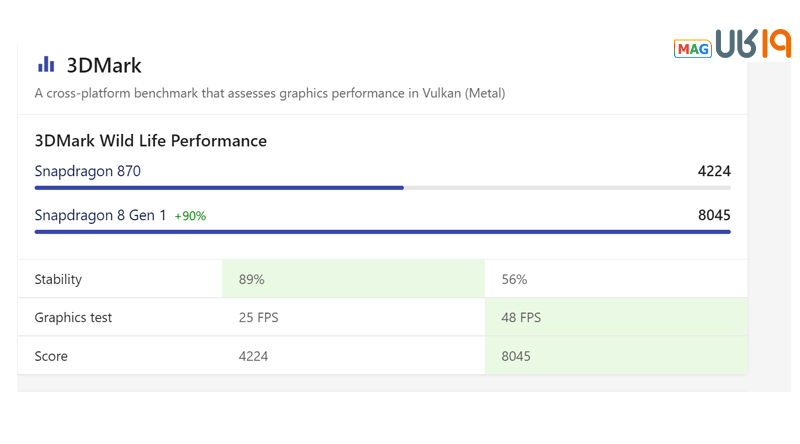Click the 89% stability cell
The image size is (800, 444).
click(252, 279)
